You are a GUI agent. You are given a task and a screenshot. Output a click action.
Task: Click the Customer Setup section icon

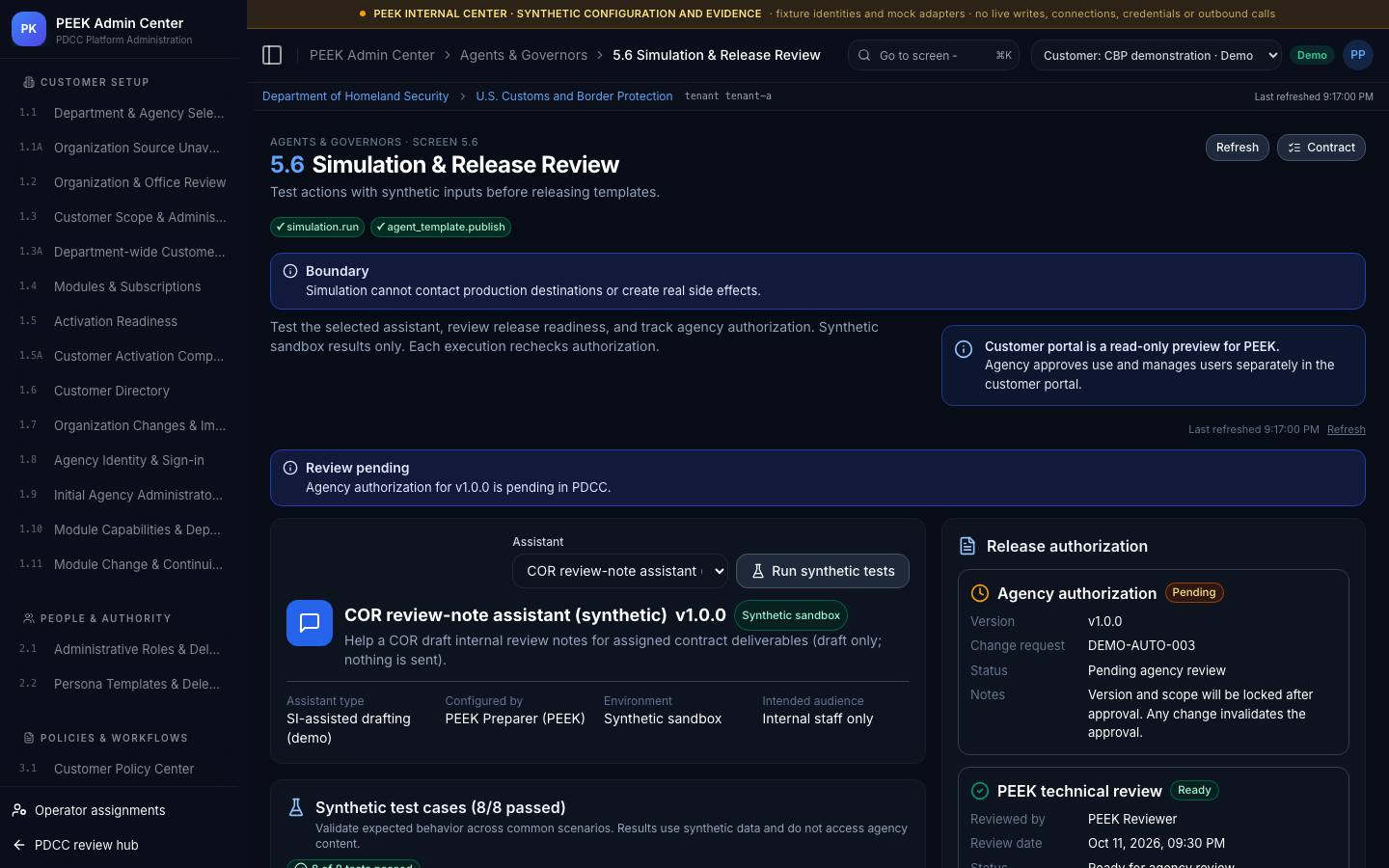point(29,82)
